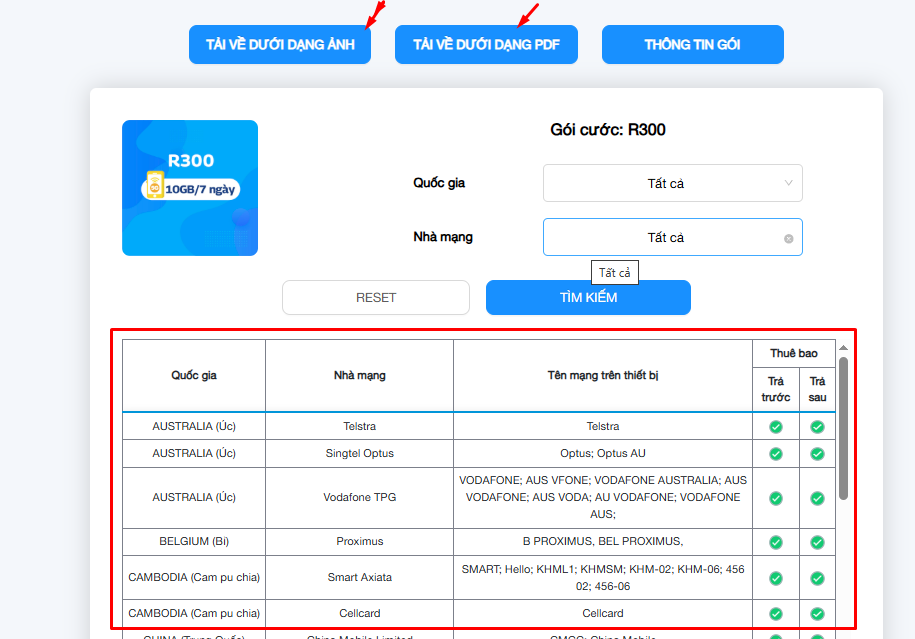Select CAMBODIA cell in Smart Axiata row
The image size is (915, 639).
(194, 577)
